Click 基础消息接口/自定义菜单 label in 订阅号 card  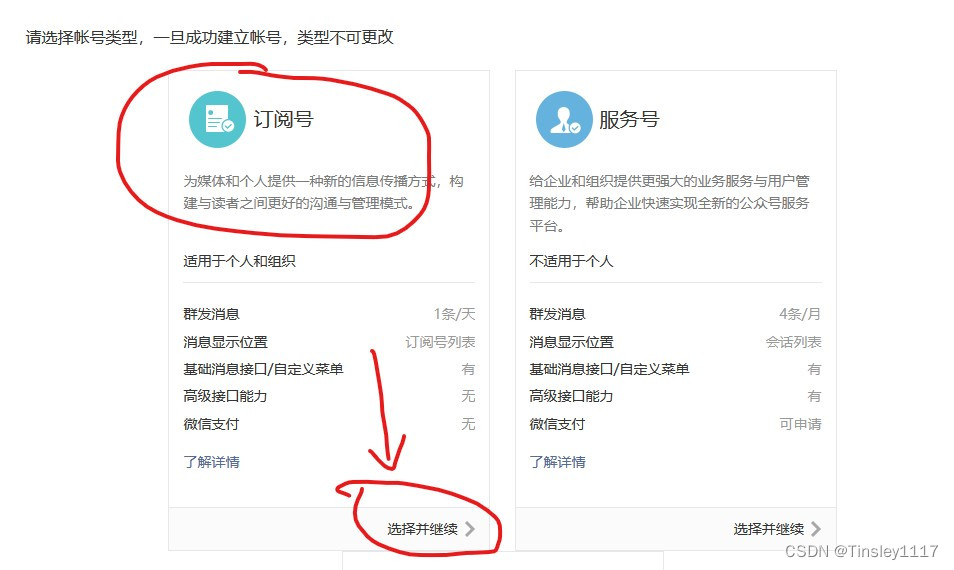click(263, 369)
